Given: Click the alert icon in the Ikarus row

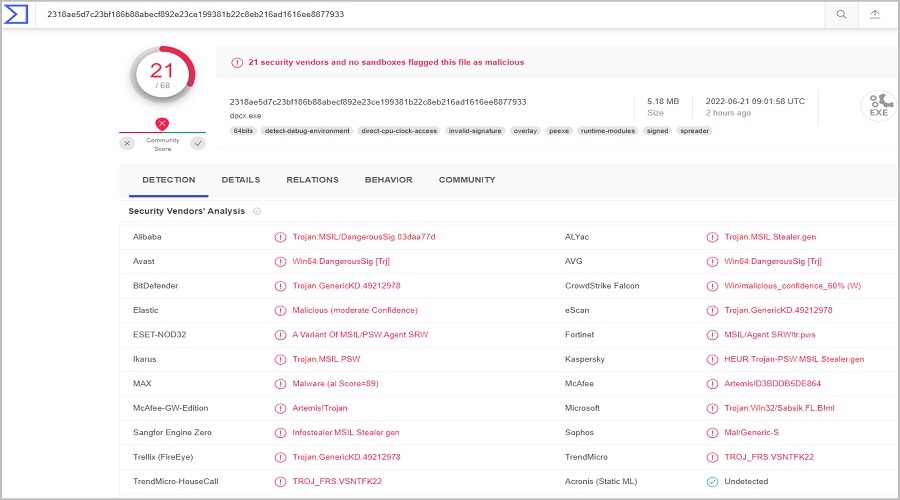Looking at the screenshot, I should 280,359.
